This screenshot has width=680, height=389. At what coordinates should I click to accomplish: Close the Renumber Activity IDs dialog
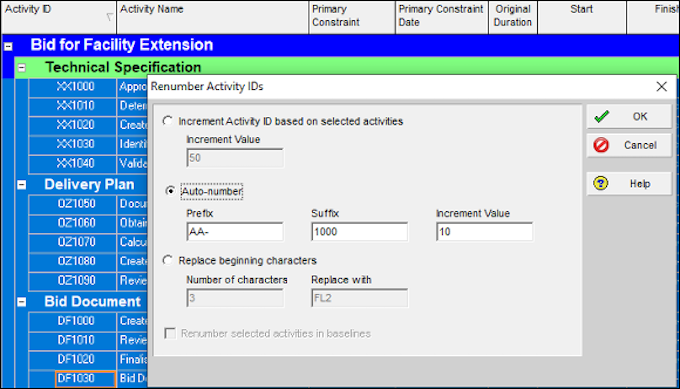[x=661, y=87]
